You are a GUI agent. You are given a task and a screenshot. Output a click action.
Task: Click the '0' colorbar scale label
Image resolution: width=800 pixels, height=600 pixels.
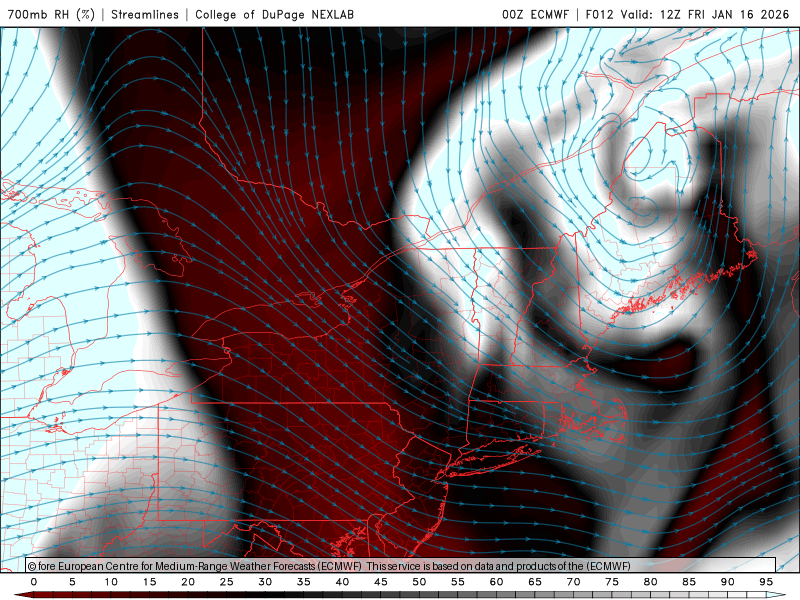tap(34, 582)
